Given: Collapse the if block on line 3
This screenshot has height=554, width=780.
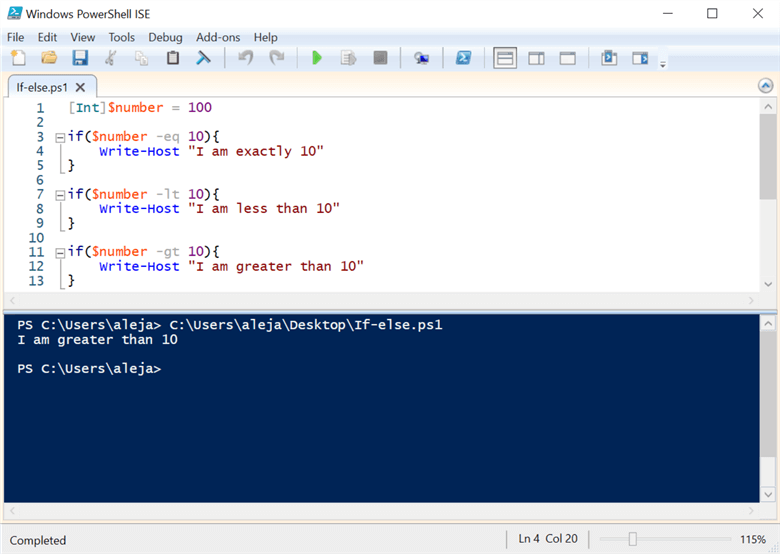Looking at the screenshot, I should tap(60, 138).
